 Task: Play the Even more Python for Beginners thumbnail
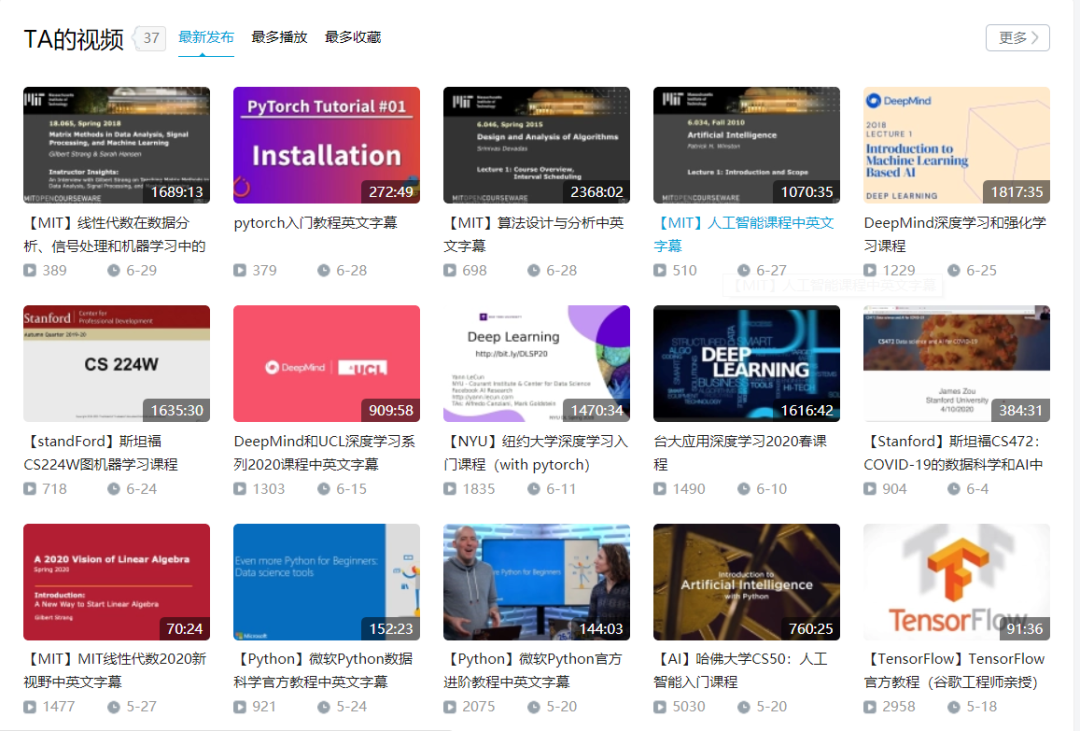click(x=326, y=581)
